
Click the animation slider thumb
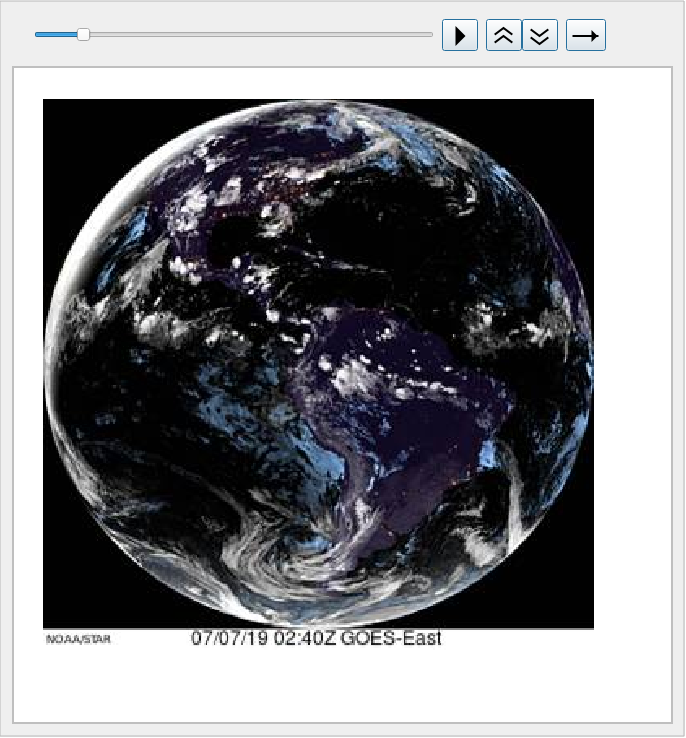tap(84, 34)
